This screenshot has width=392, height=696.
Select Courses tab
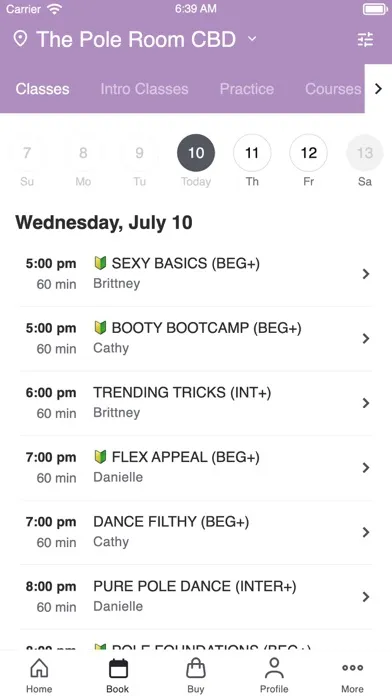coord(333,89)
